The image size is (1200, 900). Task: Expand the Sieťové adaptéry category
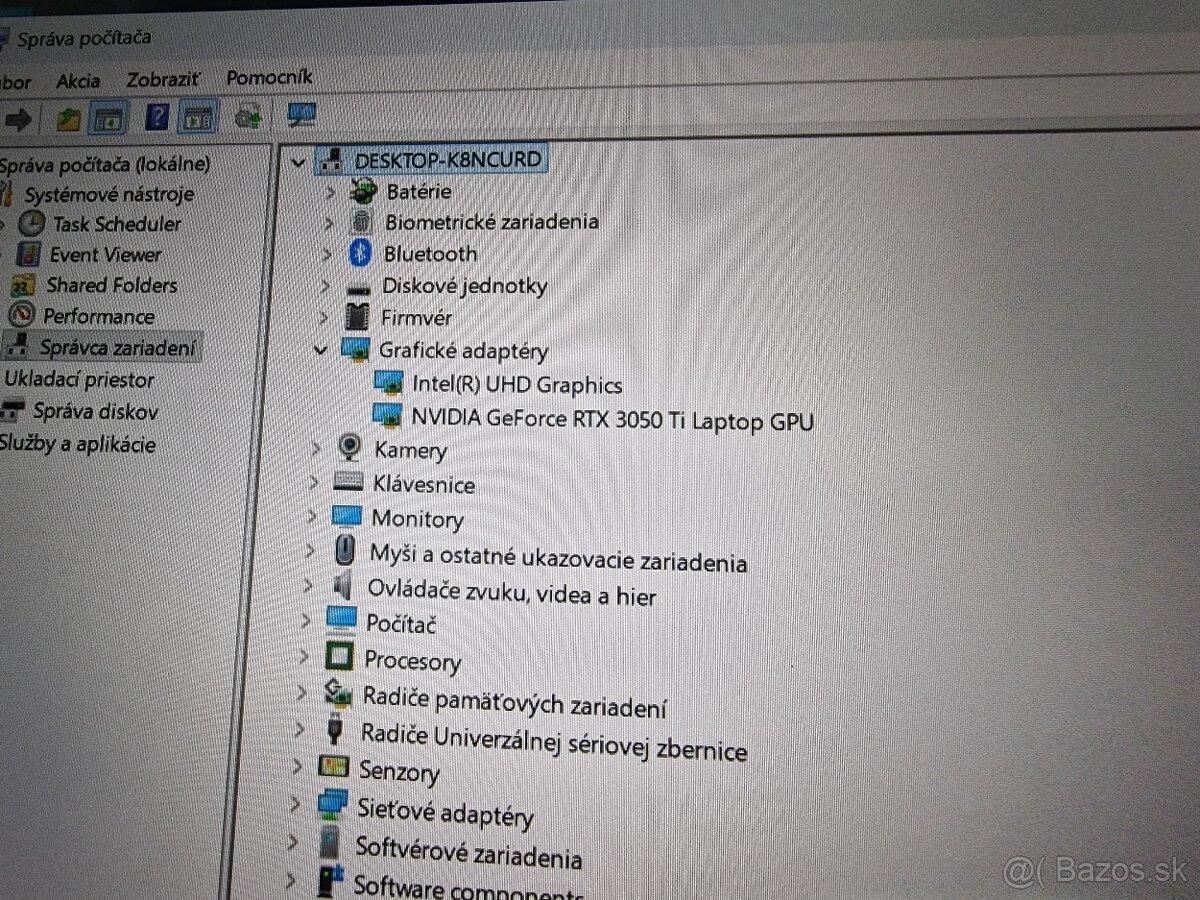tap(295, 802)
